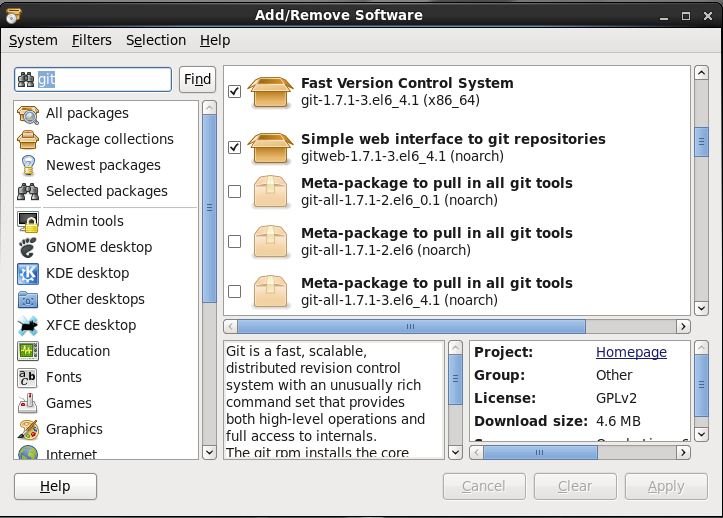Click the package list scroll-up arrow
This screenshot has height=518, width=723.
click(x=701, y=73)
